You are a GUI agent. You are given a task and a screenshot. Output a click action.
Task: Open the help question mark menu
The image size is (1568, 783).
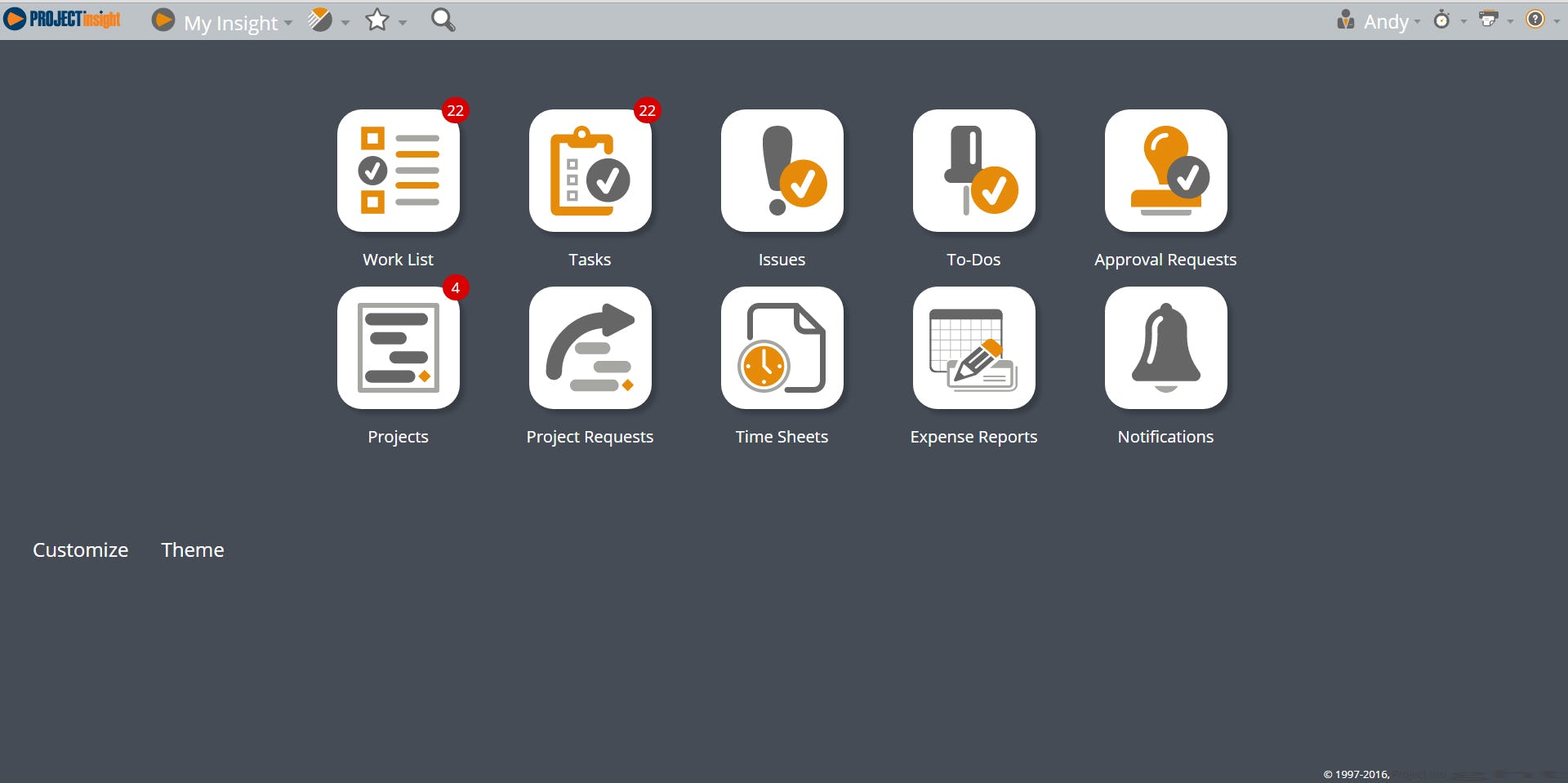tap(1541, 20)
